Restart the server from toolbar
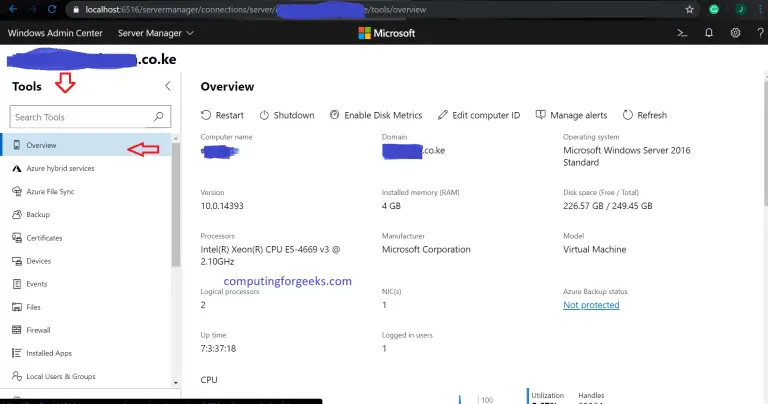This screenshot has width=768, height=404. click(222, 115)
